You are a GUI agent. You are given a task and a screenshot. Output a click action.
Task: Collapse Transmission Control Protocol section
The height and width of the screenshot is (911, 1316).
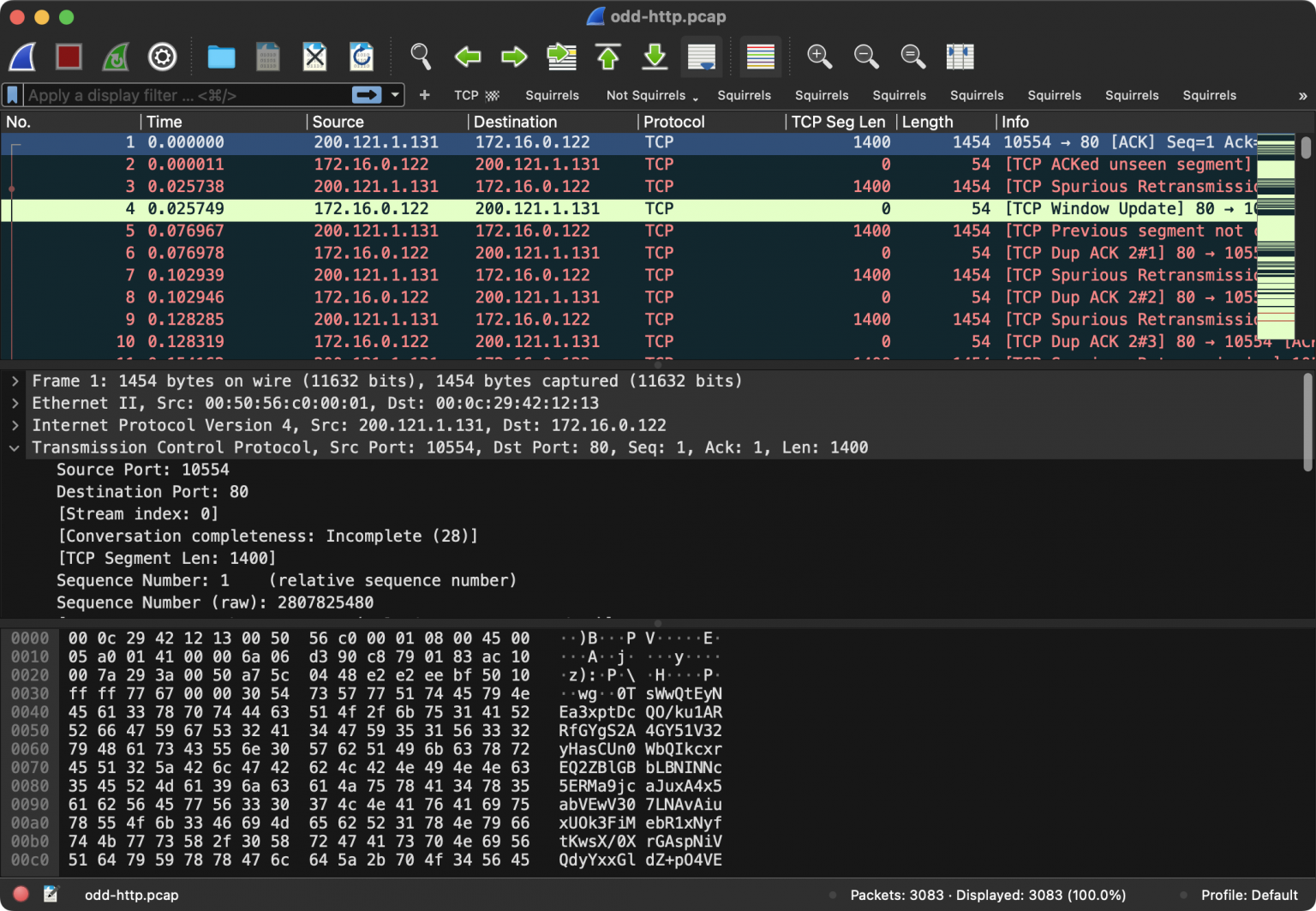pyautogui.click(x=15, y=447)
